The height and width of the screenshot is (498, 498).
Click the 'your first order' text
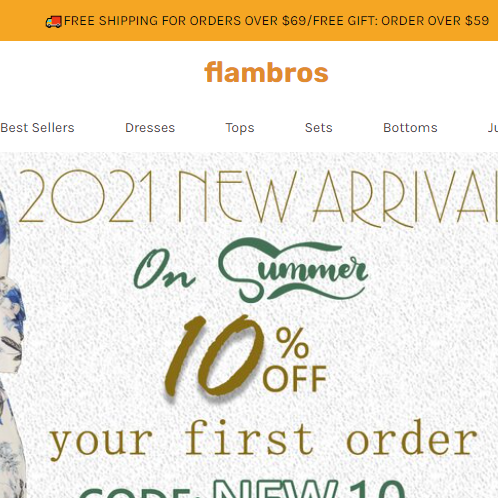click(x=263, y=439)
